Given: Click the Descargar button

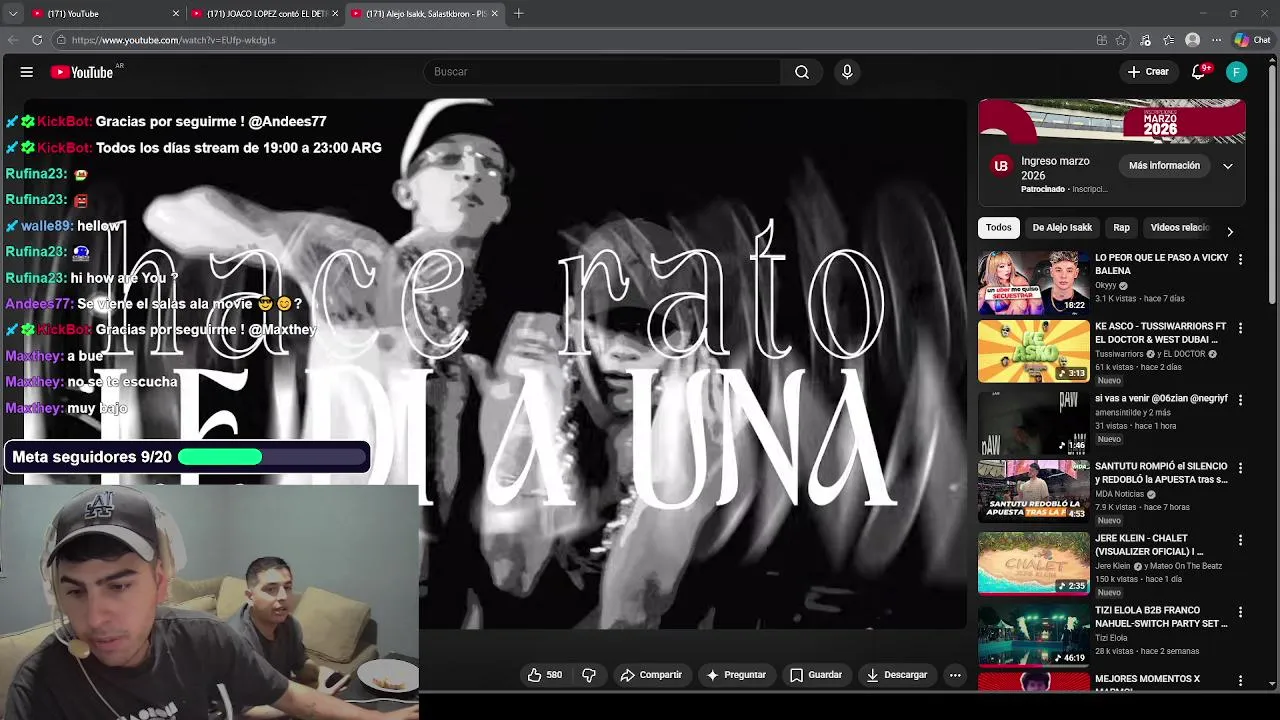Looking at the screenshot, I should 897,675.
